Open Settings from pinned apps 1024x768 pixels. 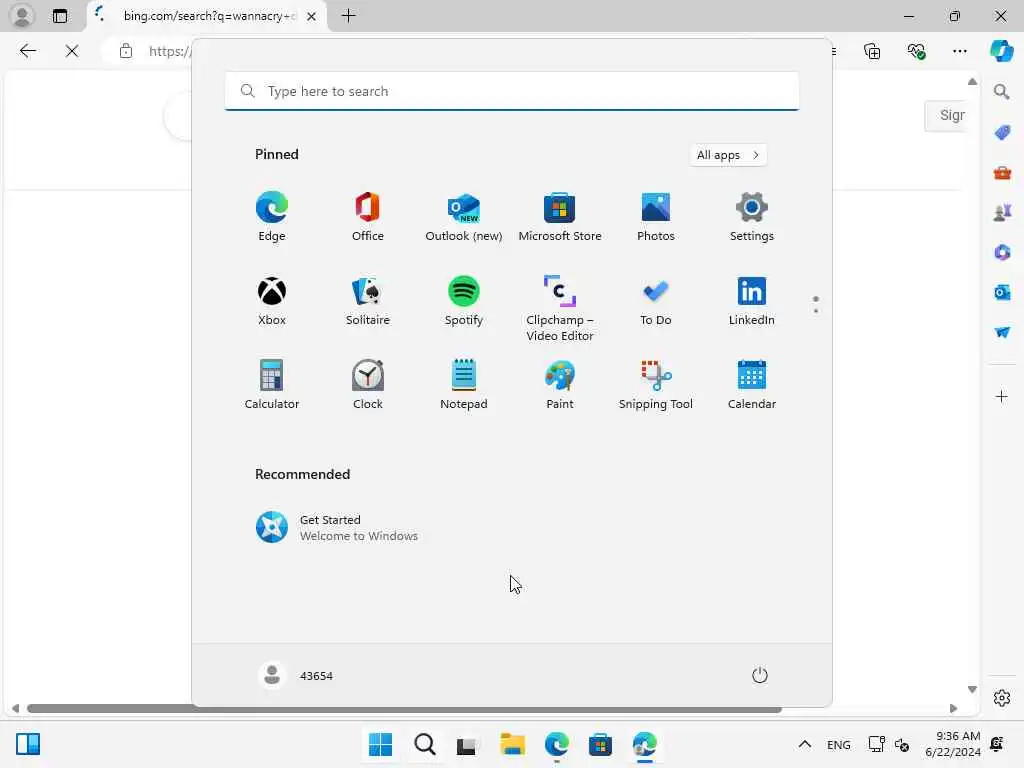pos(752,217)
